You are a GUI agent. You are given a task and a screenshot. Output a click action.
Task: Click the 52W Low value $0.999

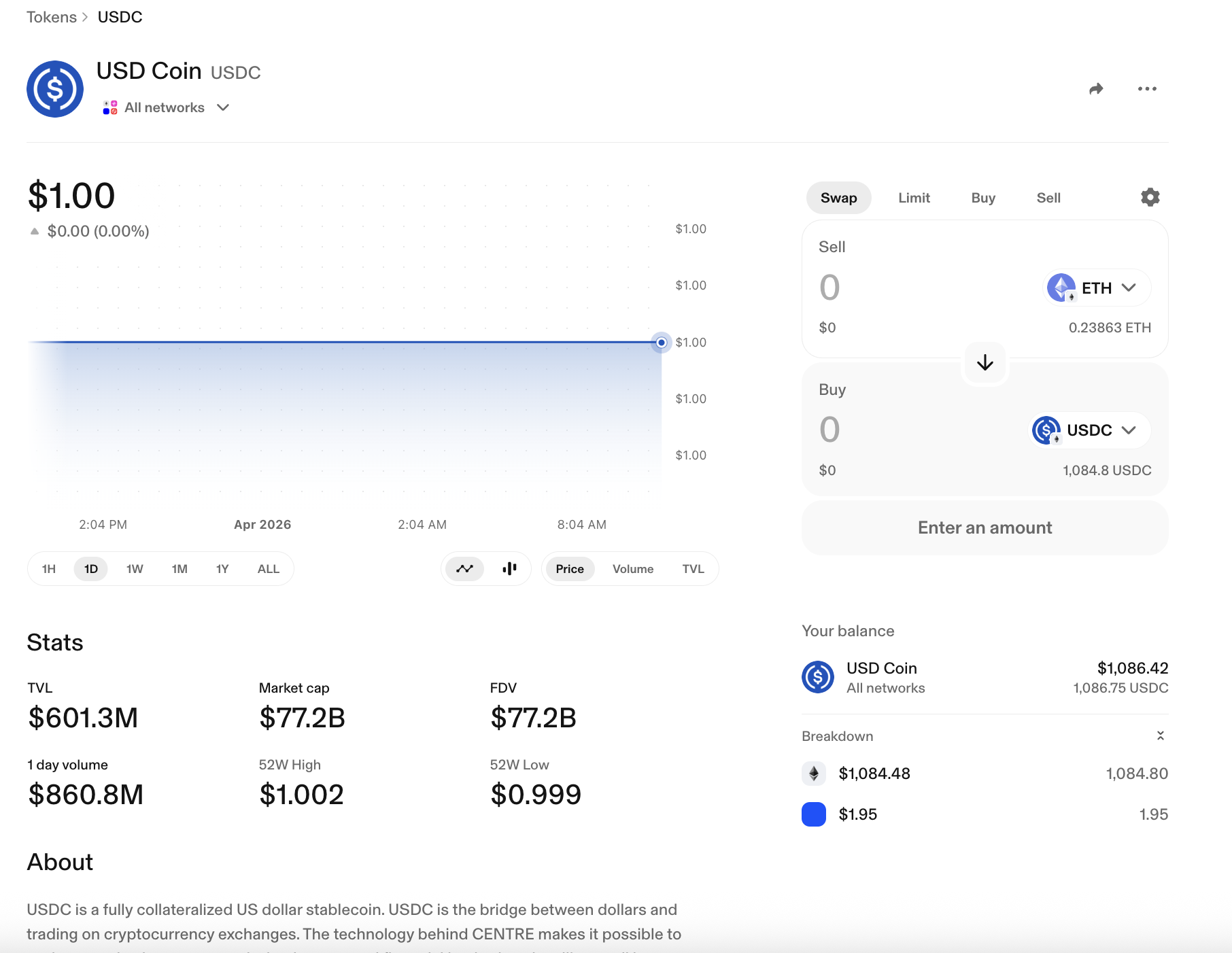tap(536, 795)
